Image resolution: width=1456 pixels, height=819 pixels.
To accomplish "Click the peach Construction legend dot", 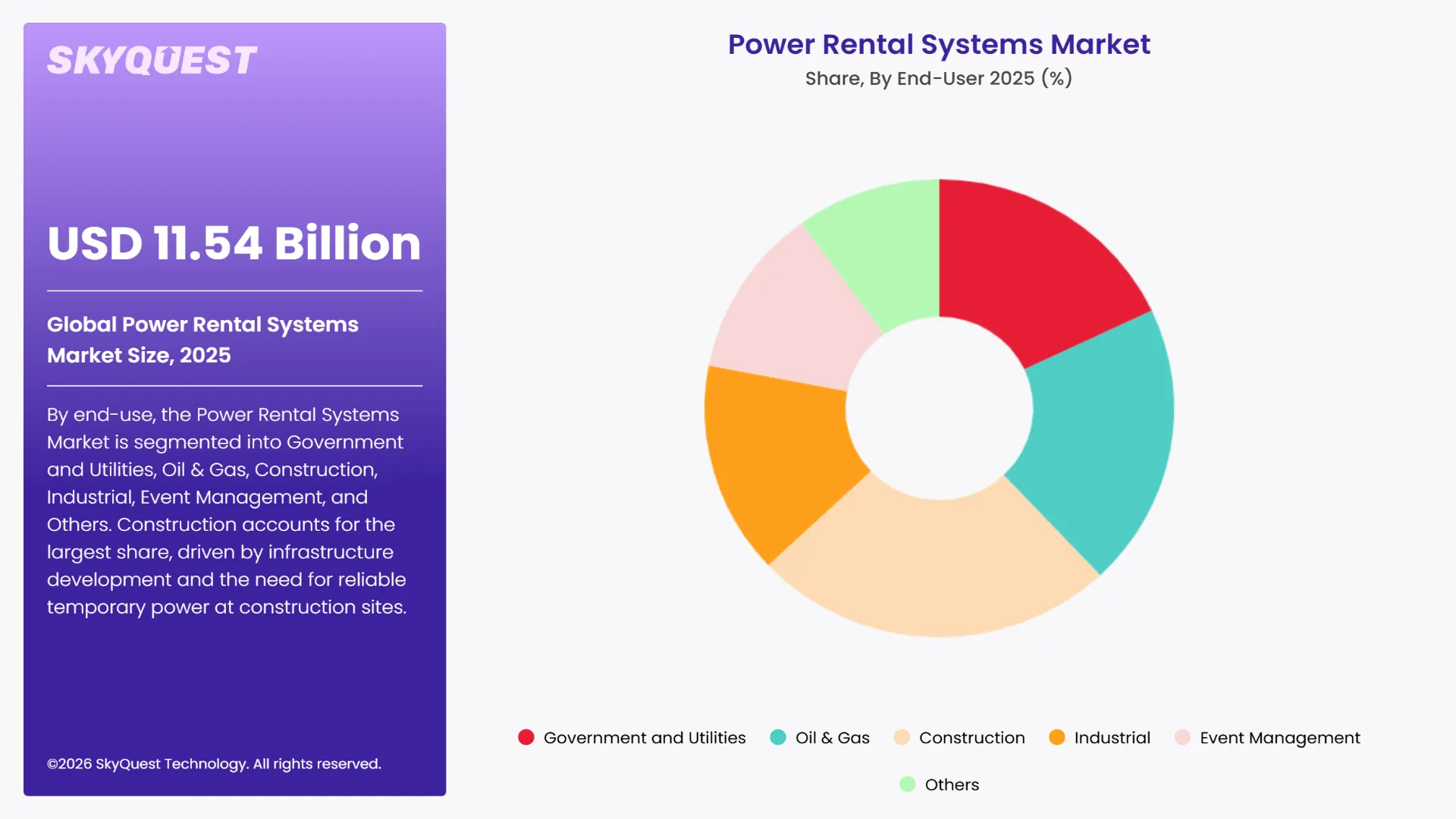I will pyautogui.click(x=902, y=737).
